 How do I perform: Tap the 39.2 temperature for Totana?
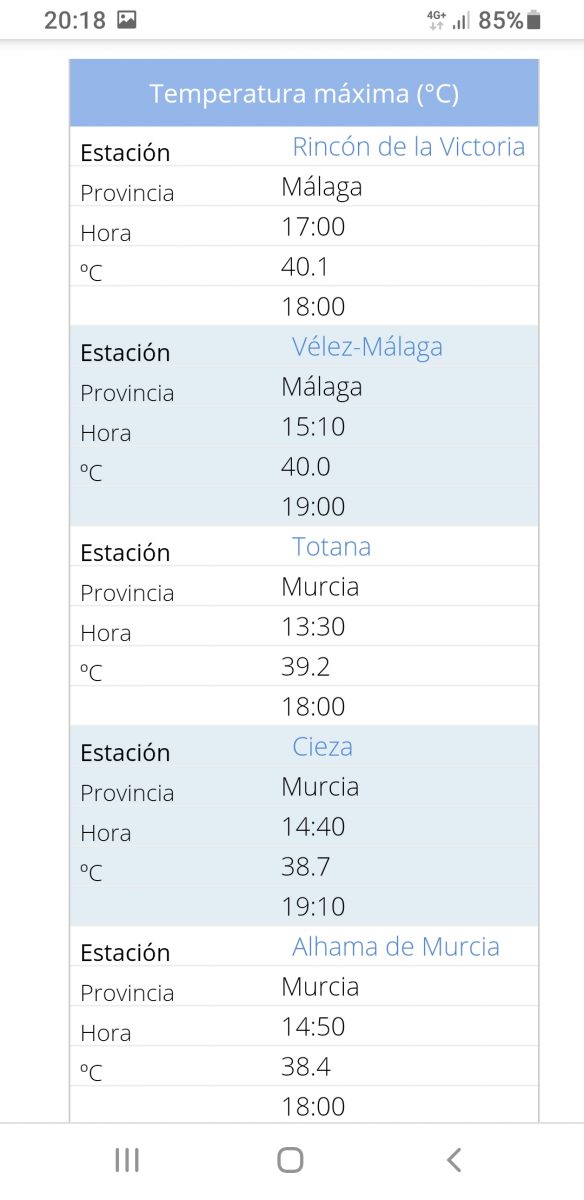305,667
